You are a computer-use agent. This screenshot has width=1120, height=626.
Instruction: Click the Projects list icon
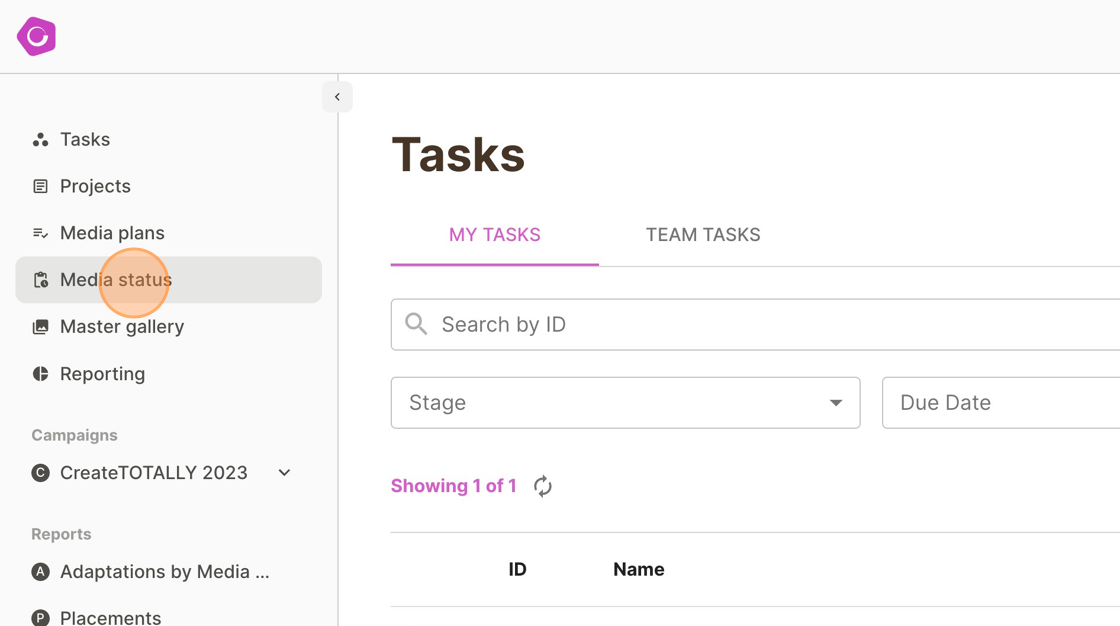[40, 186]
